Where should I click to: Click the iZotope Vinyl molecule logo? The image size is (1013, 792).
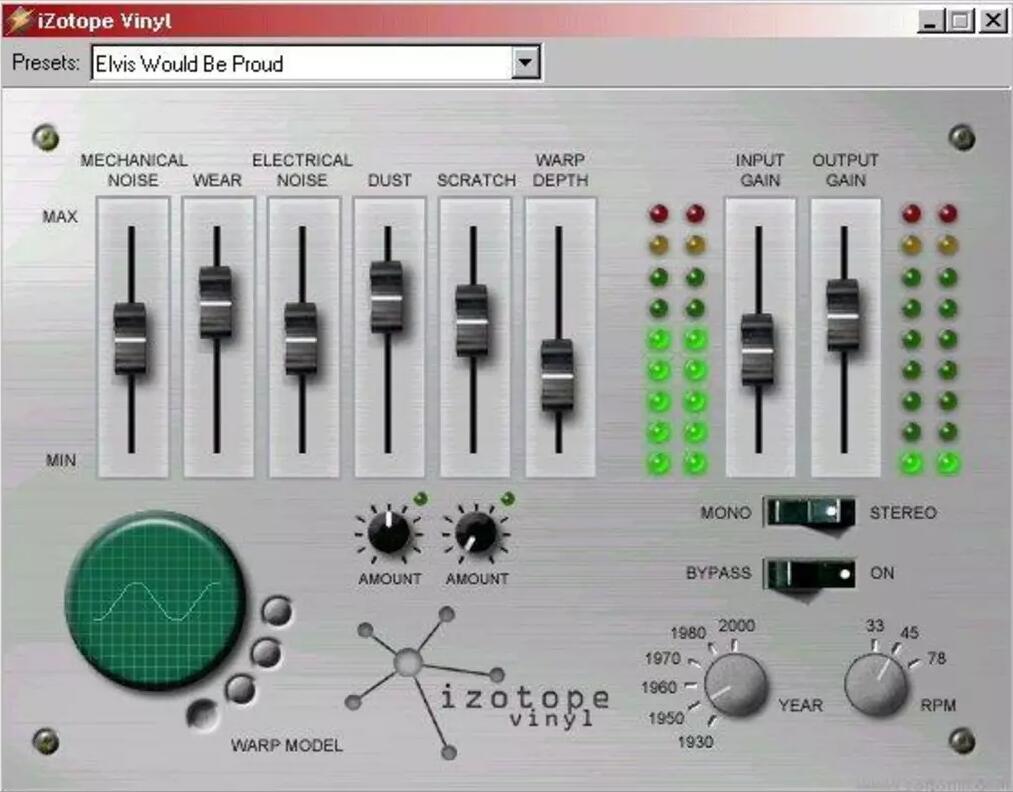[x=408, y=662]
